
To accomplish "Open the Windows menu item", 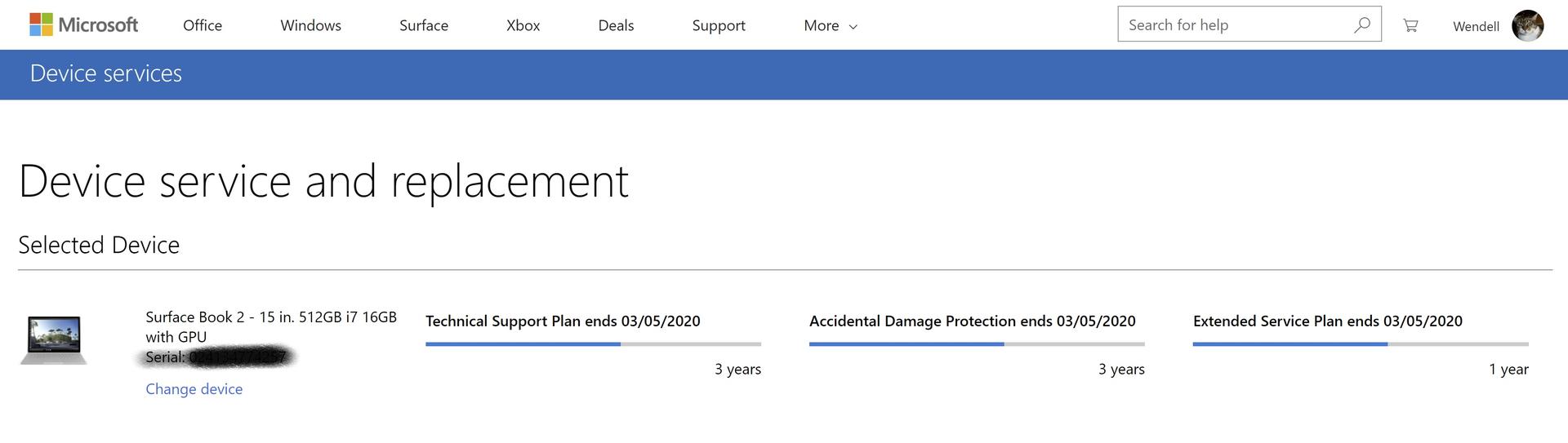I will point(310,25).
